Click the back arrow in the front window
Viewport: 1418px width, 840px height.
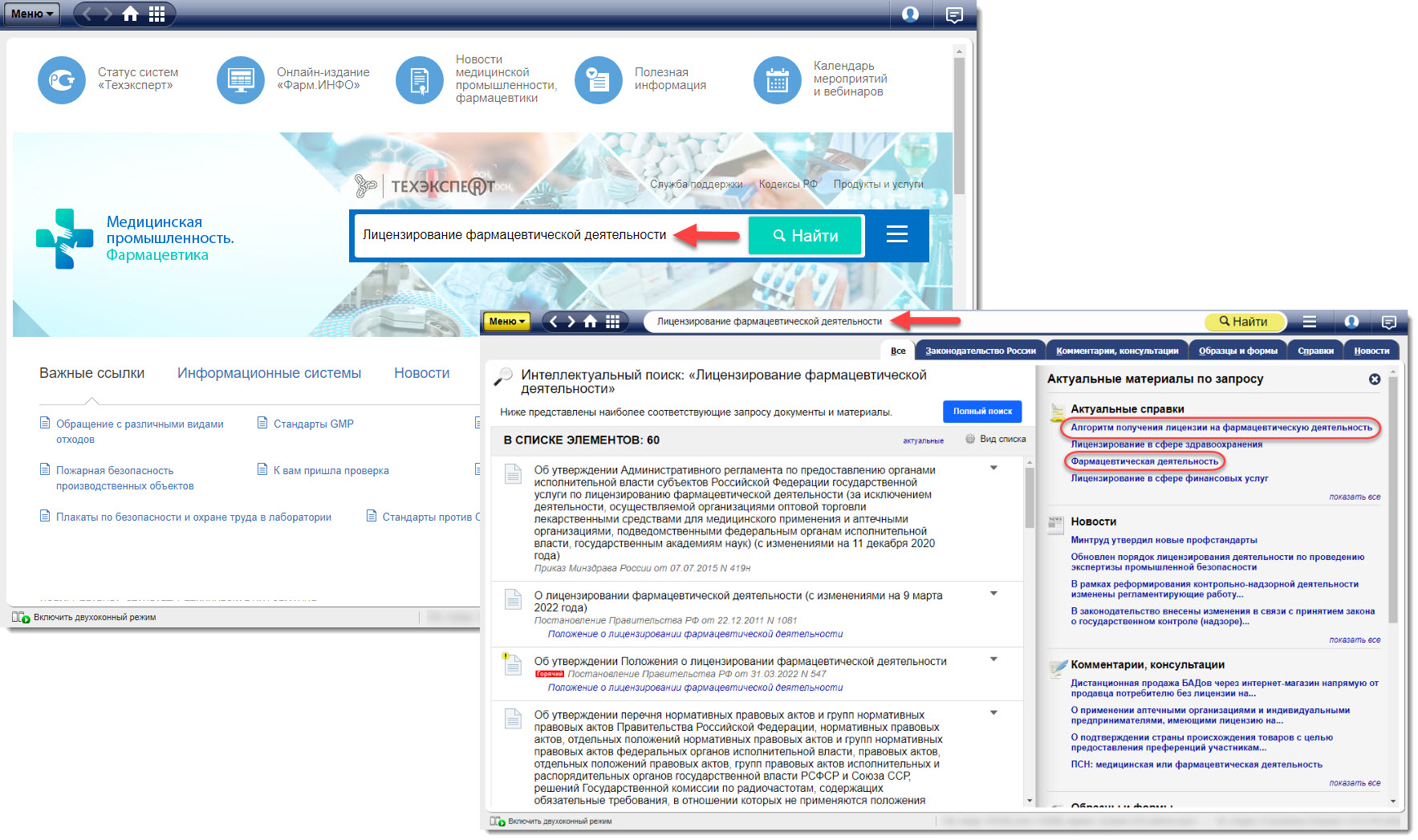(554, 322)
